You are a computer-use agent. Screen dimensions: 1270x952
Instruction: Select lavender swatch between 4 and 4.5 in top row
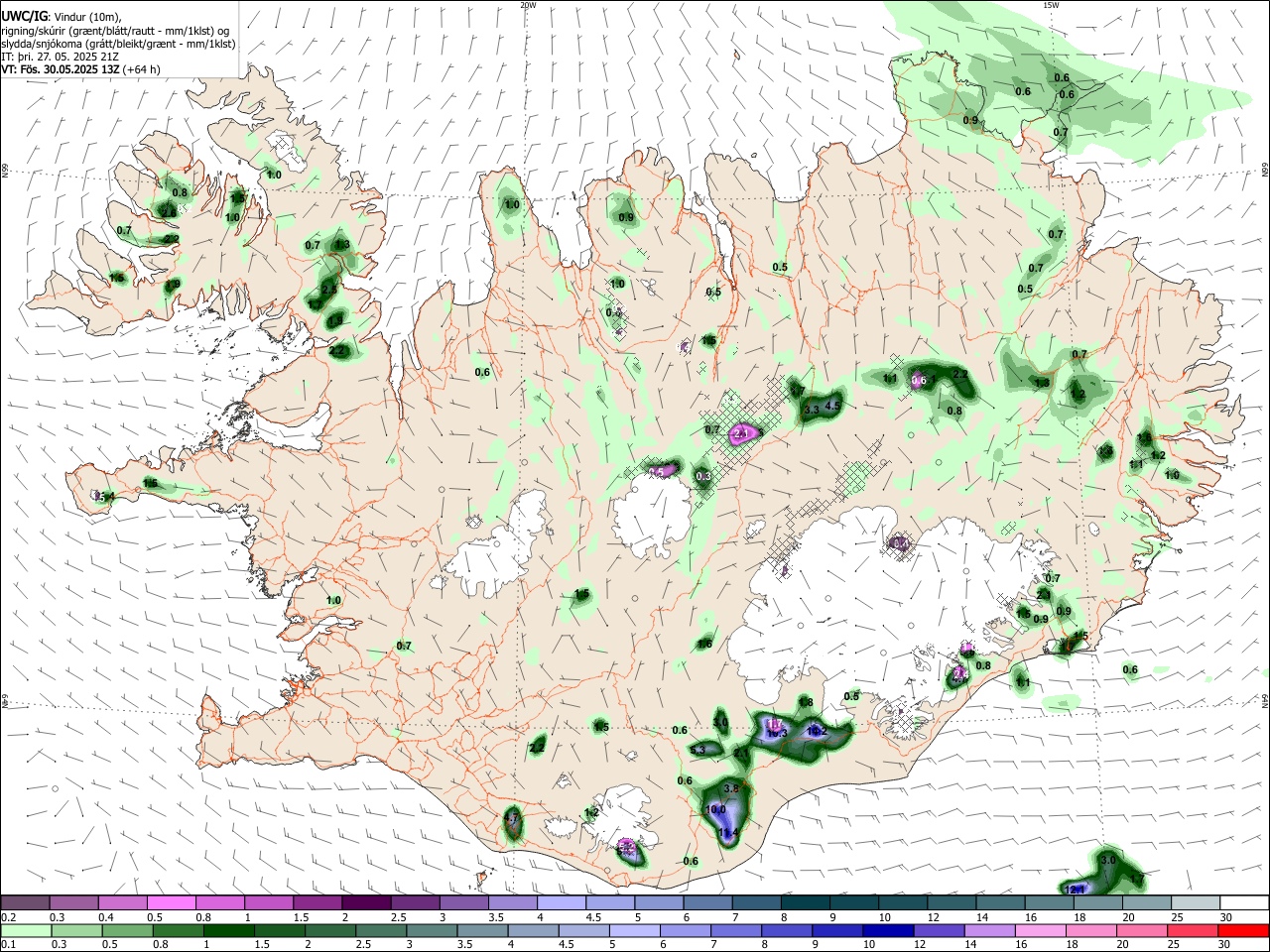click(x=562, y=903)
